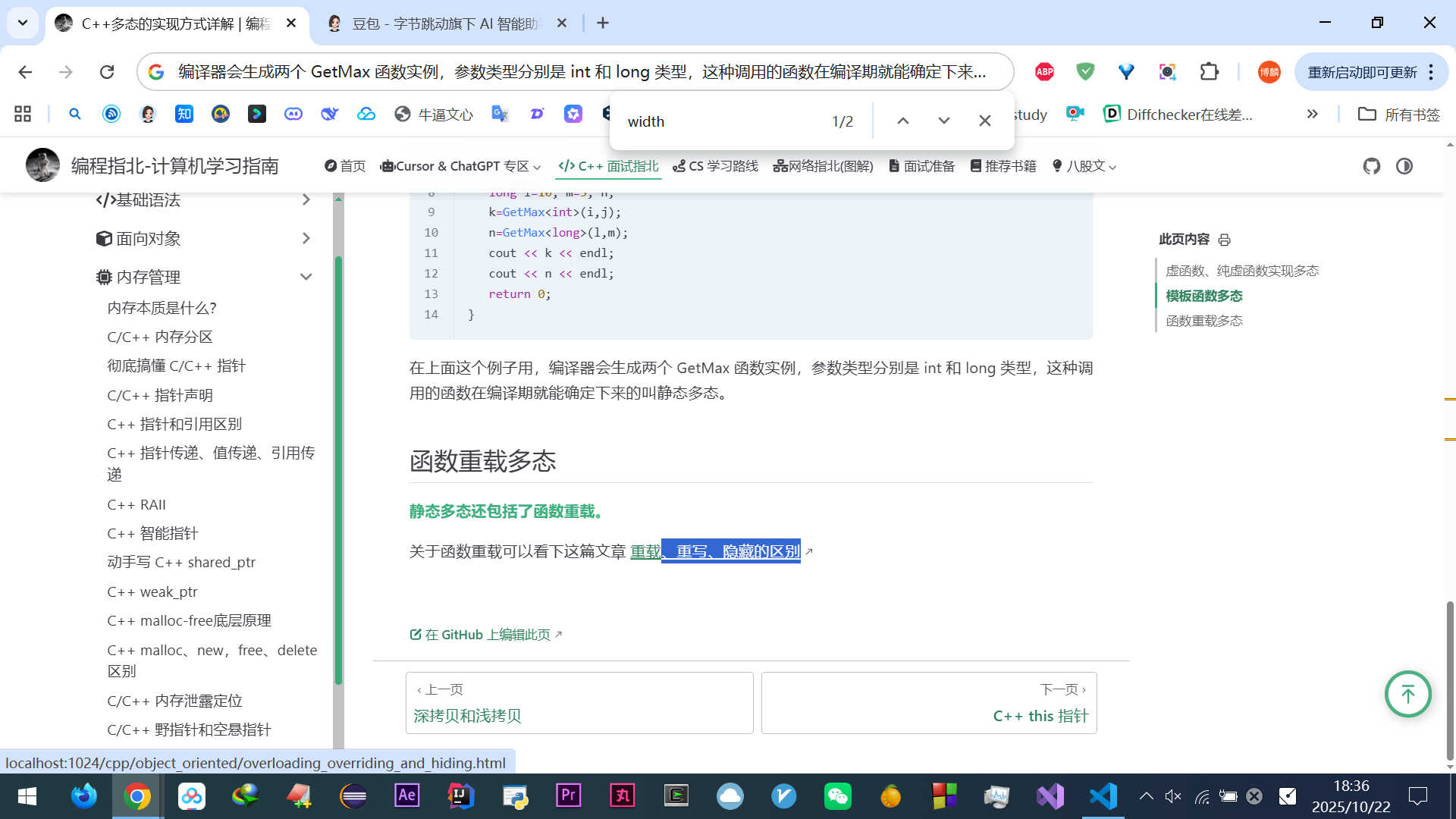Image resolution: width=1456 pixels, height=819 pixels.
Task: Click the print page icon
Action: tap(1224, 240)
